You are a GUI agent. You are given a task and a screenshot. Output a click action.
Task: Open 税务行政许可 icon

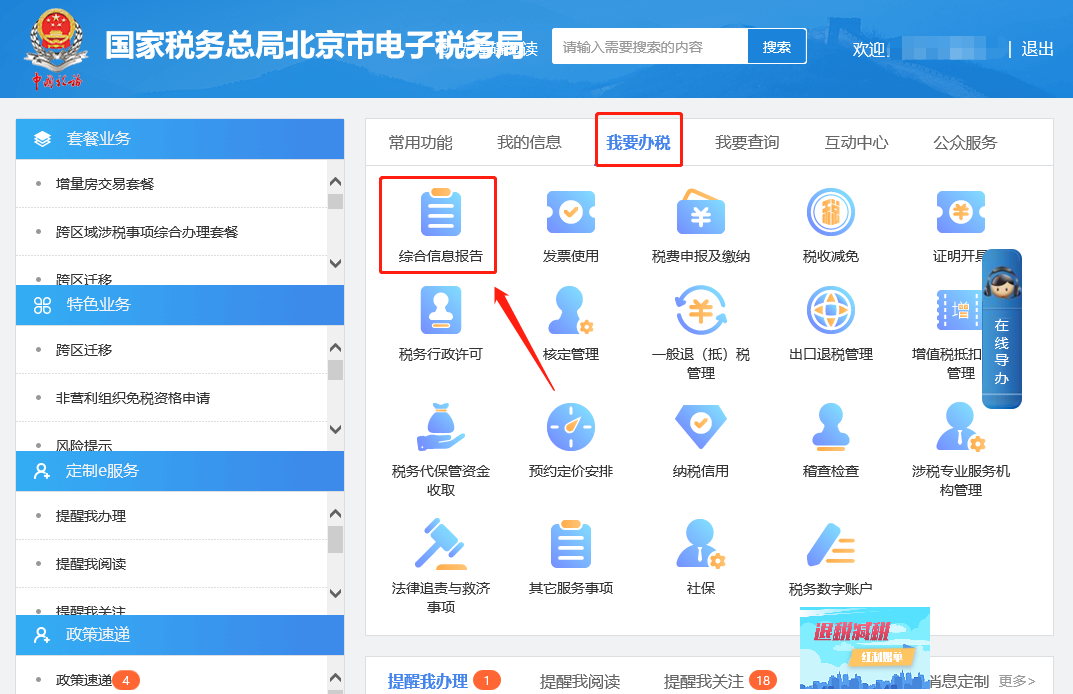[x=441, y=310]
